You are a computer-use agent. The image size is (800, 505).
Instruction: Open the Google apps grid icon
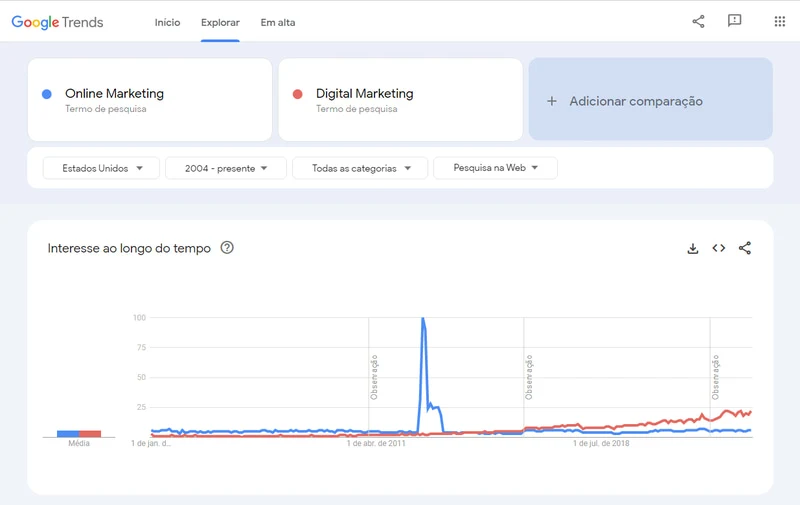[780, 21]
